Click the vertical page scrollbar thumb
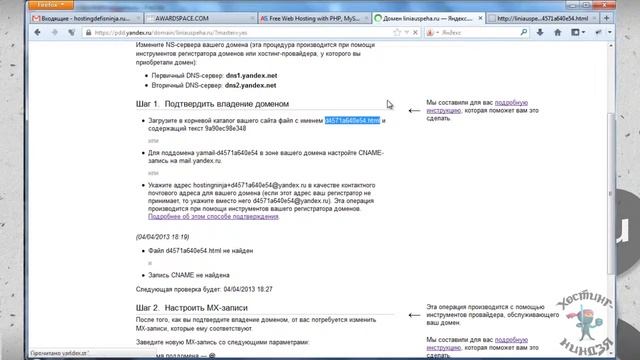640x360 pixels. coord(611,194)
